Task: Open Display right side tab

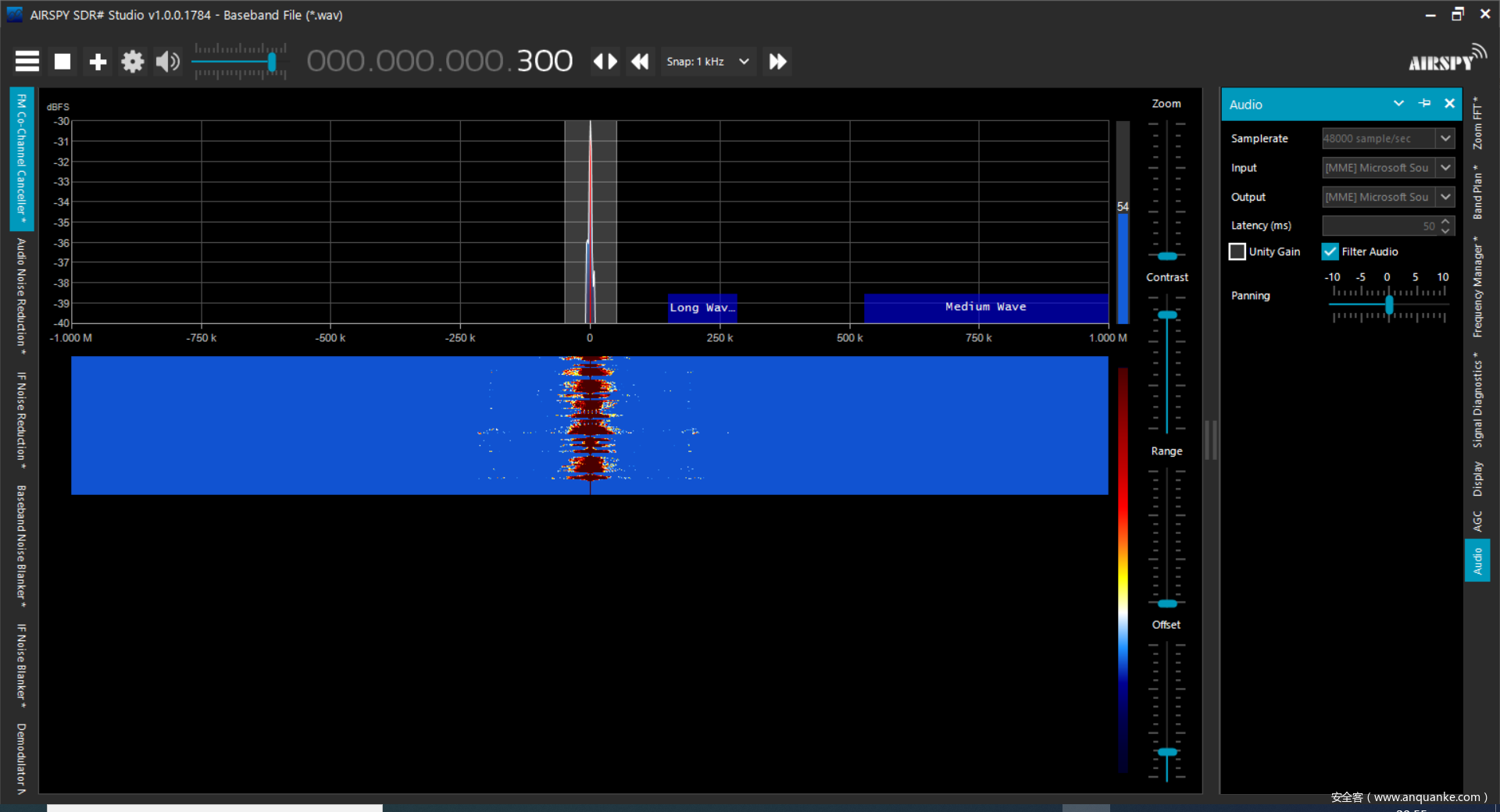Action: pyautogui.click(x=1477, y=479)
